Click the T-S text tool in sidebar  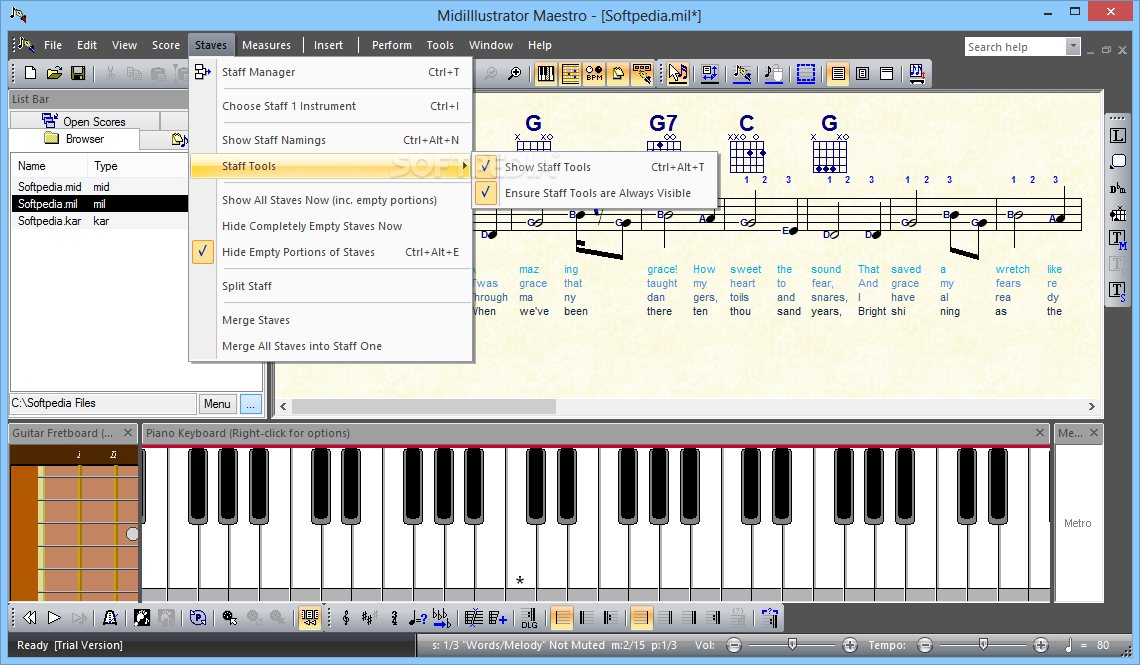click(1117, 291)
